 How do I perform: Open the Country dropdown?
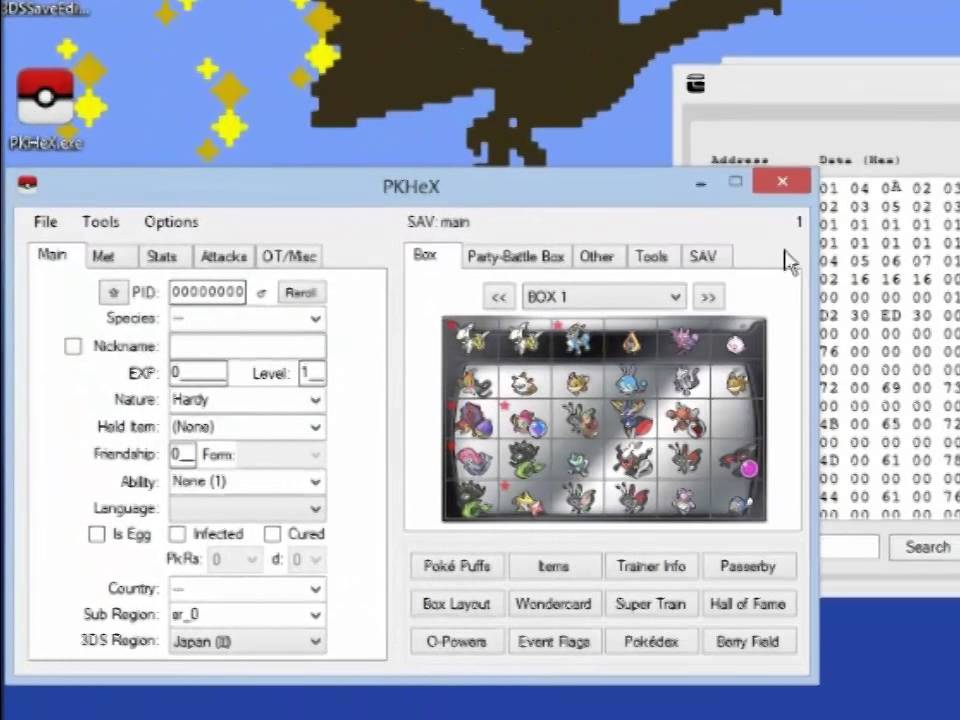(x=247, y=588)
